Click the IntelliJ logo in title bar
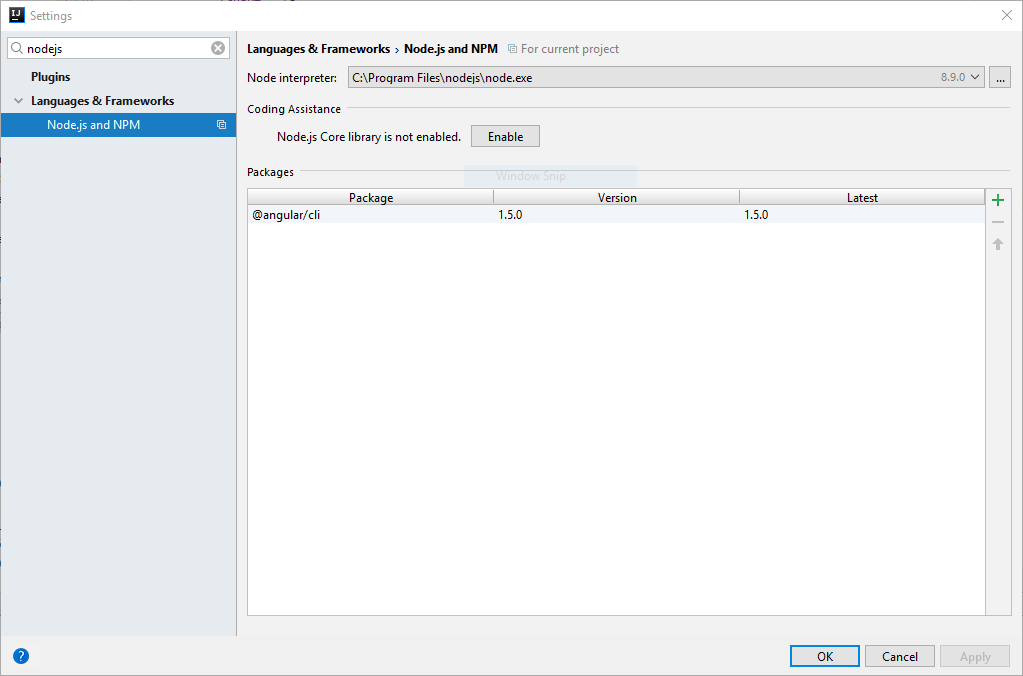The width and height of the screenshot is (1023, 676). 16,15
